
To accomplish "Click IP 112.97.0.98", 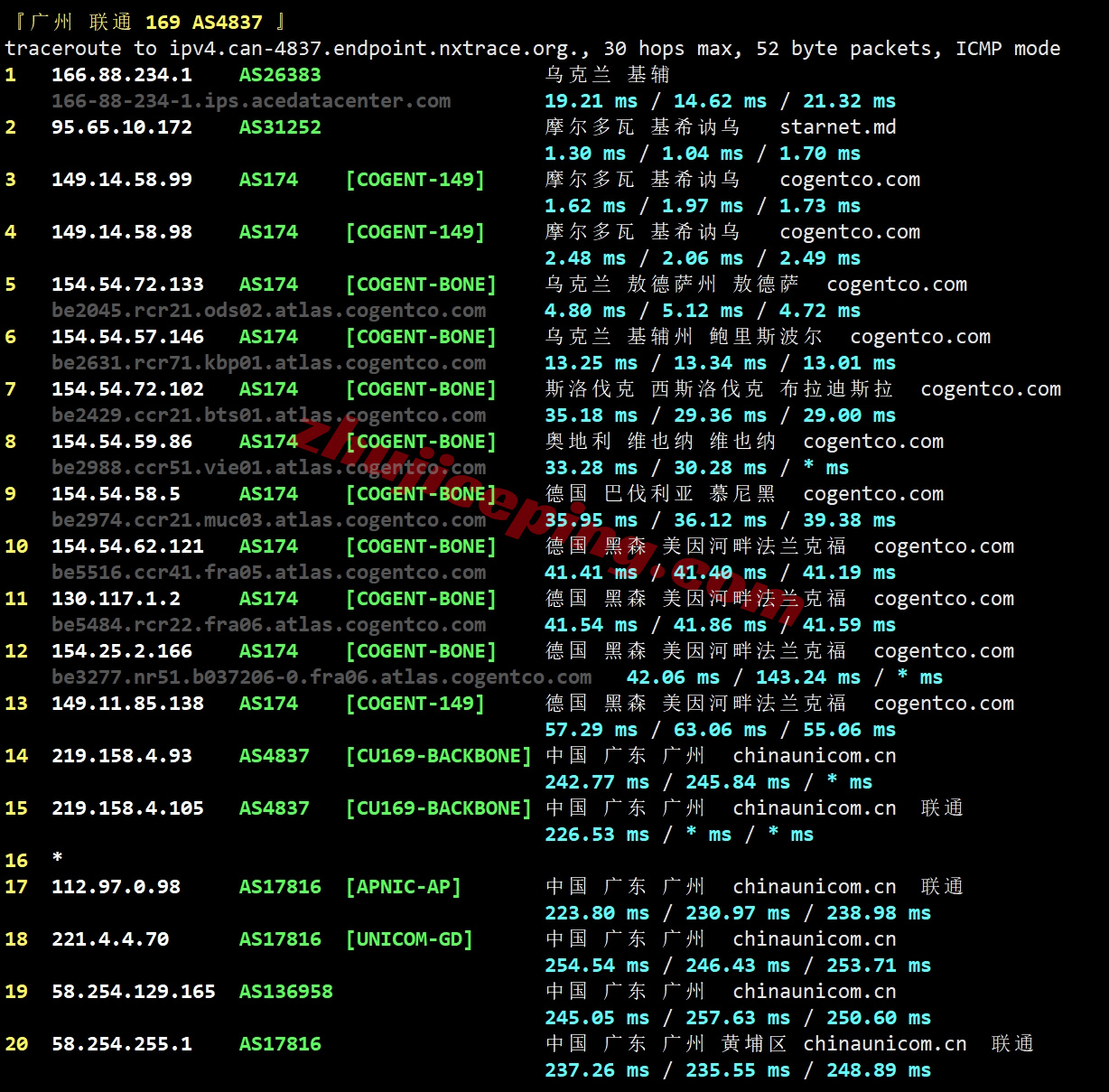I will click(116, 887).
